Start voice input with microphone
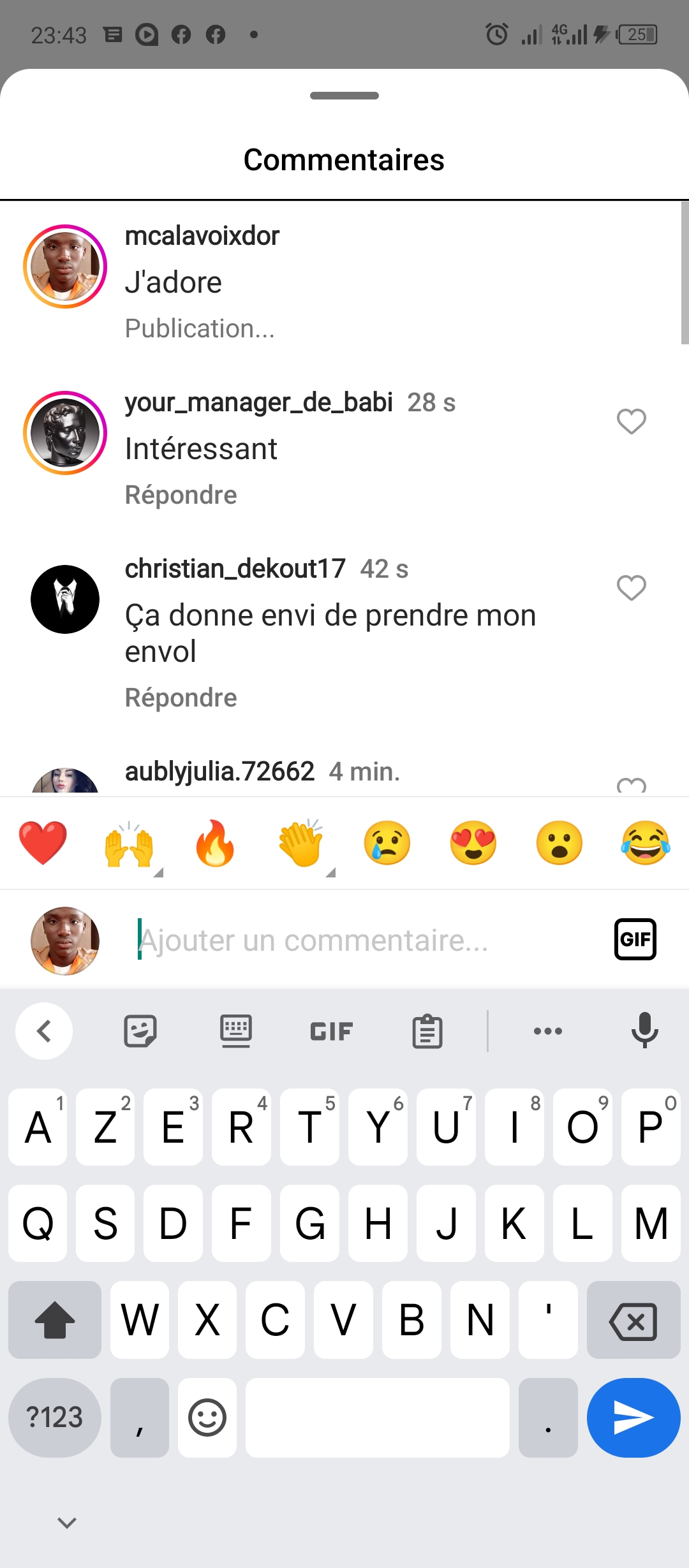Image resolution: width=689 pixels, height=1568 pixels. pos(644,1030)
